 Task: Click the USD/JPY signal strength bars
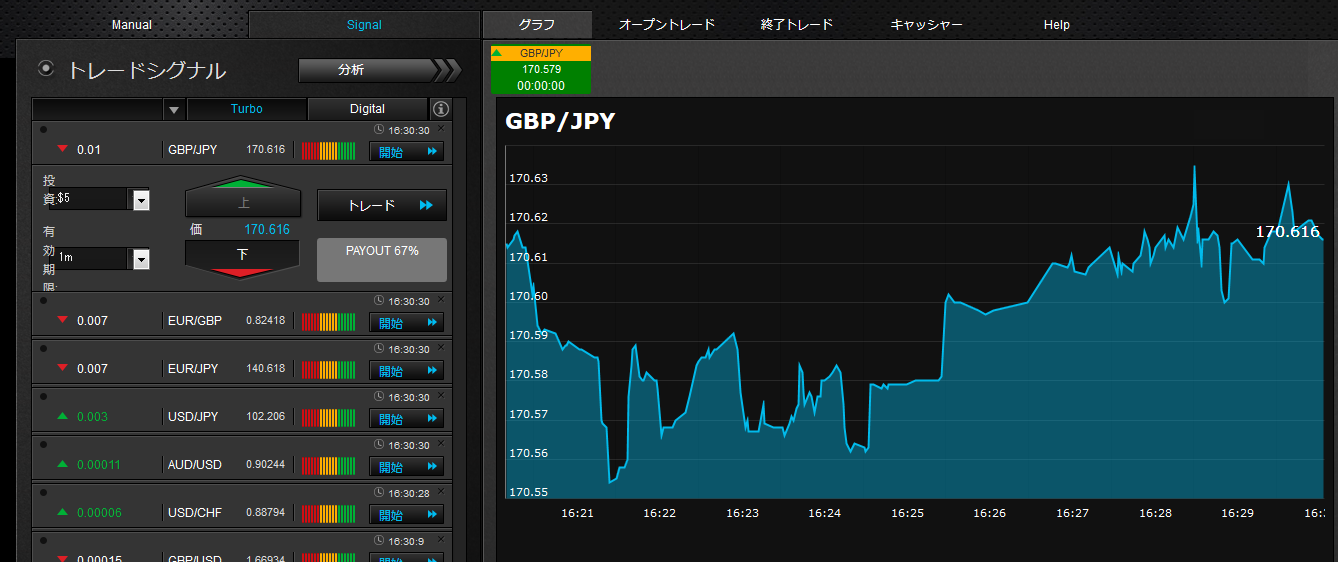328,418
